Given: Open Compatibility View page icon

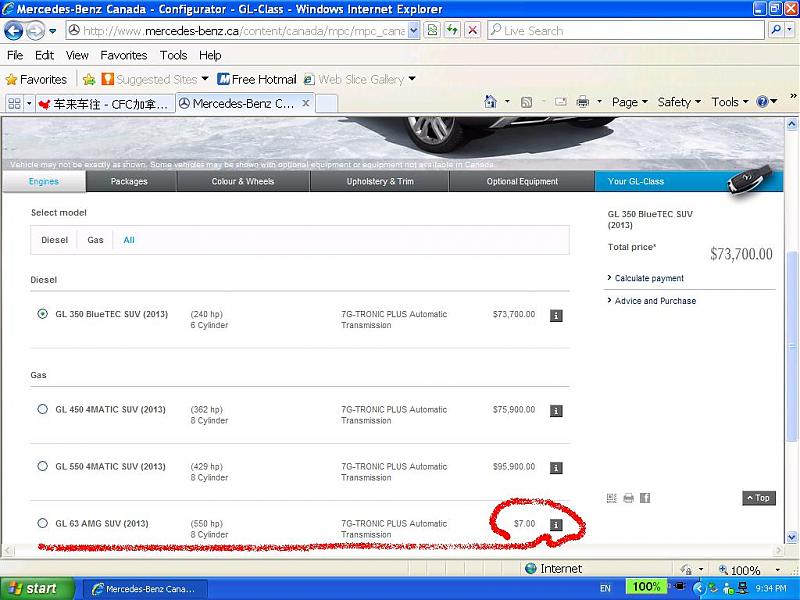Looking at the screenshot, I should coord(432,31).
